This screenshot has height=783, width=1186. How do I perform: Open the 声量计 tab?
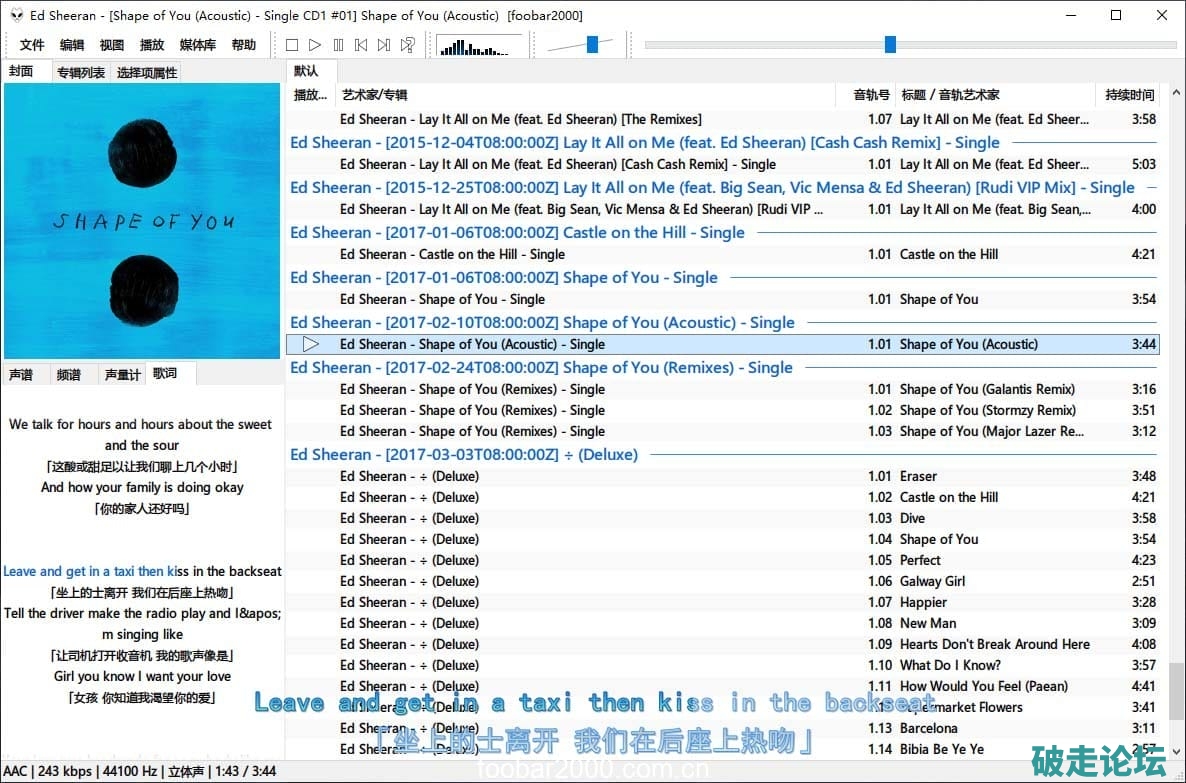[122, 374]
